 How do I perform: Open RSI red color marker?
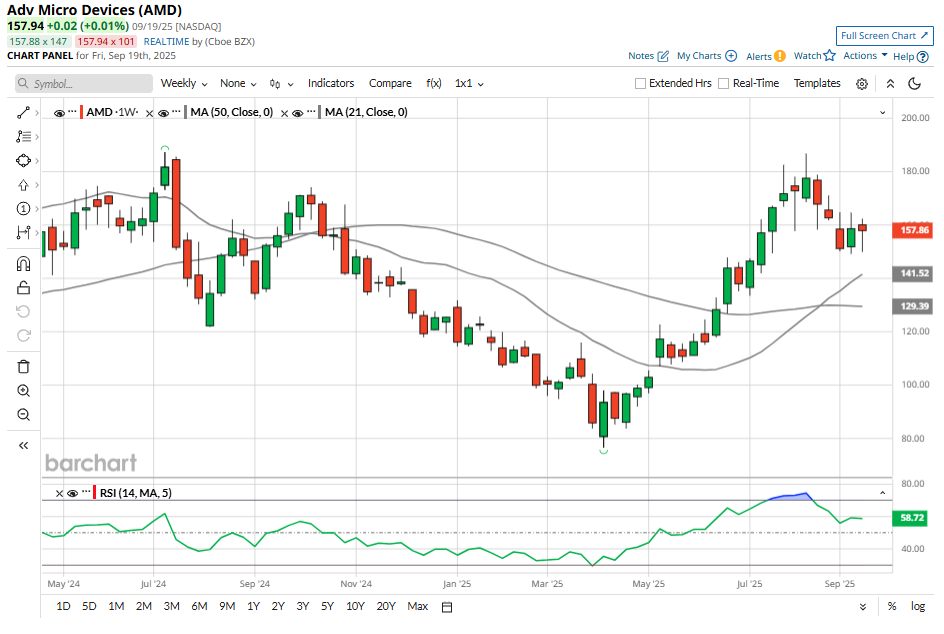(95, 493)
